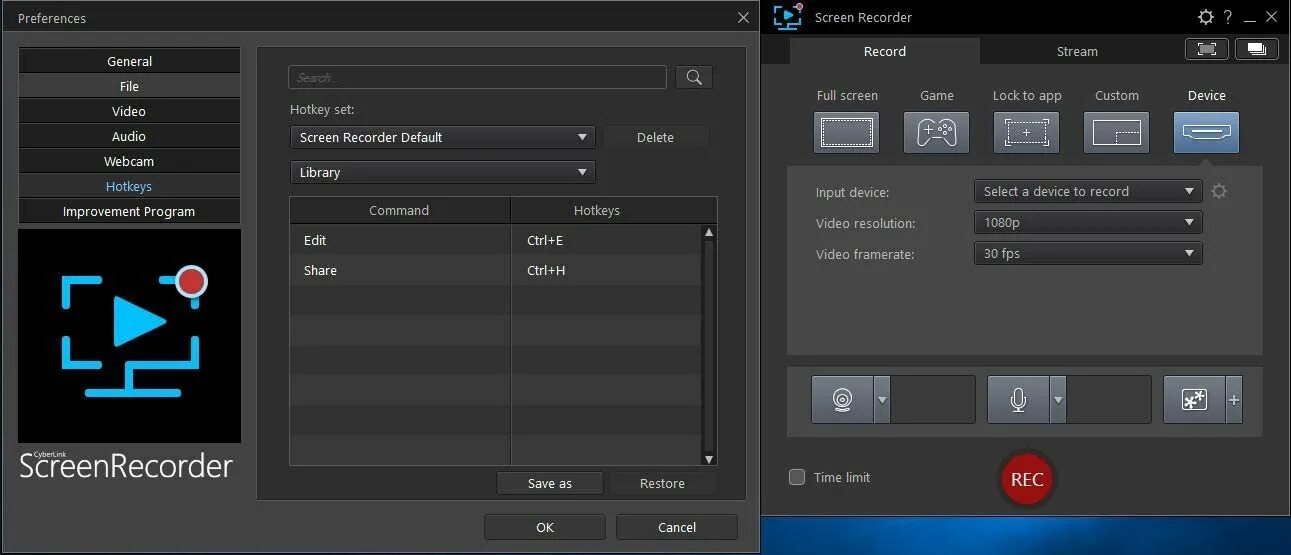Select Game recording mode icon

click(937, 132)
